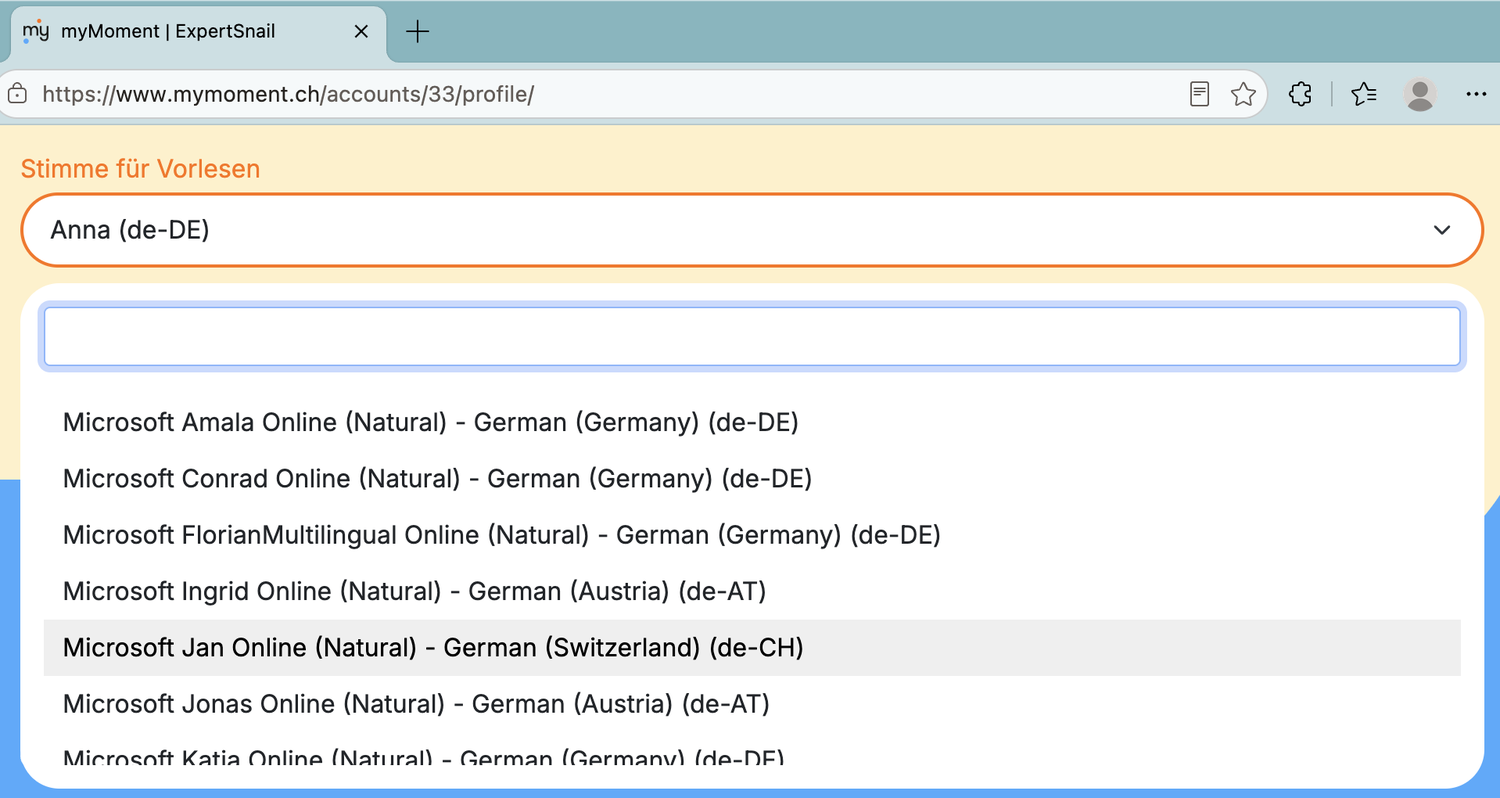Open the favorites list icon

point(1364,94)
